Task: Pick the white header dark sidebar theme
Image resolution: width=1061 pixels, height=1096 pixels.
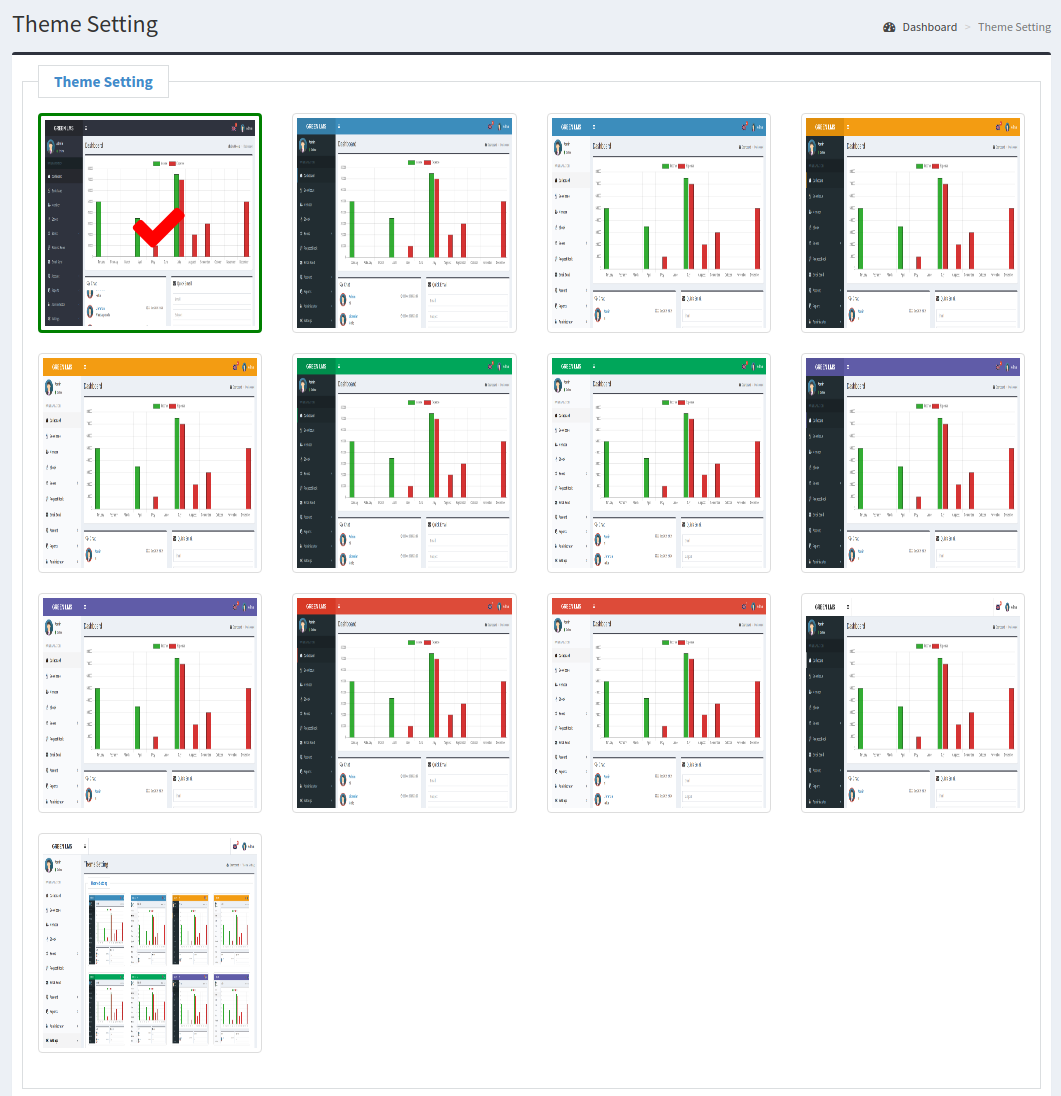Action: tap(913, 703)
